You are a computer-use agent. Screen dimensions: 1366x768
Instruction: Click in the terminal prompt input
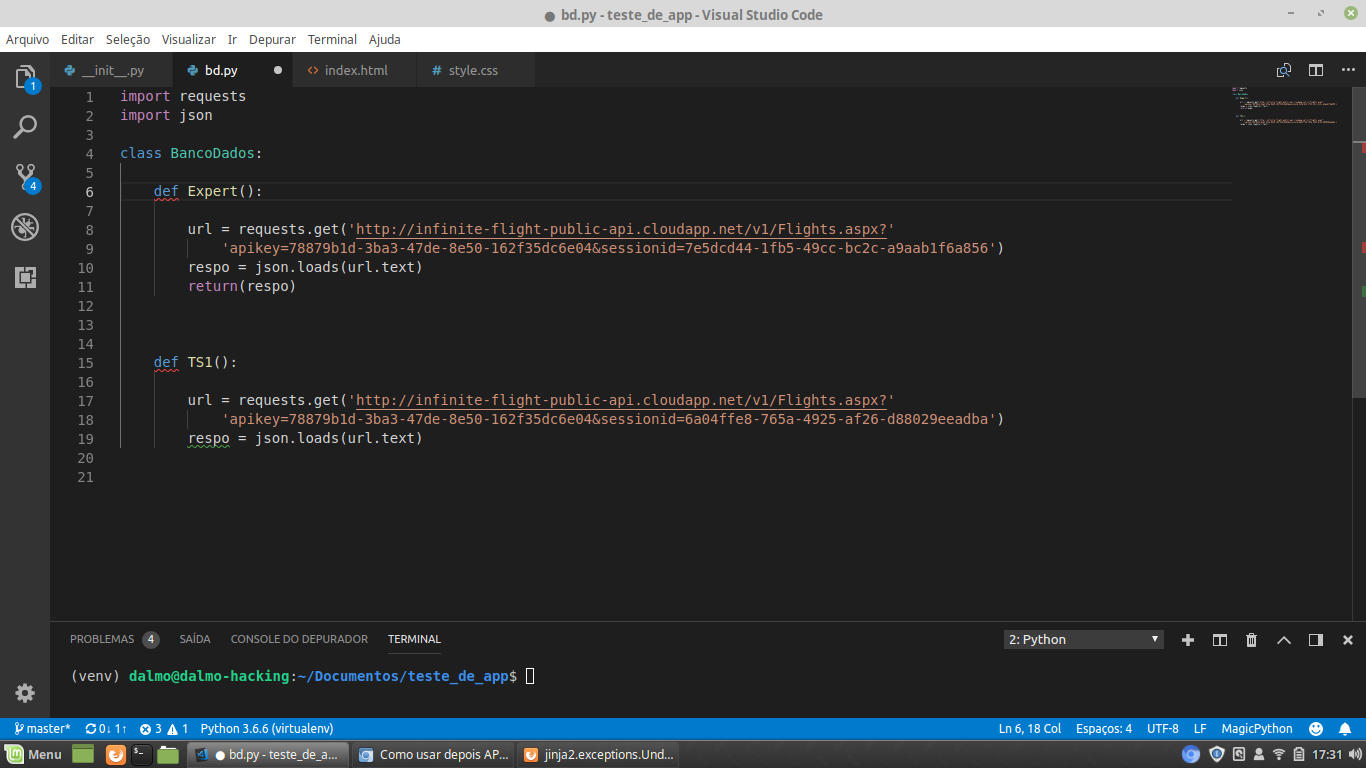530,676
